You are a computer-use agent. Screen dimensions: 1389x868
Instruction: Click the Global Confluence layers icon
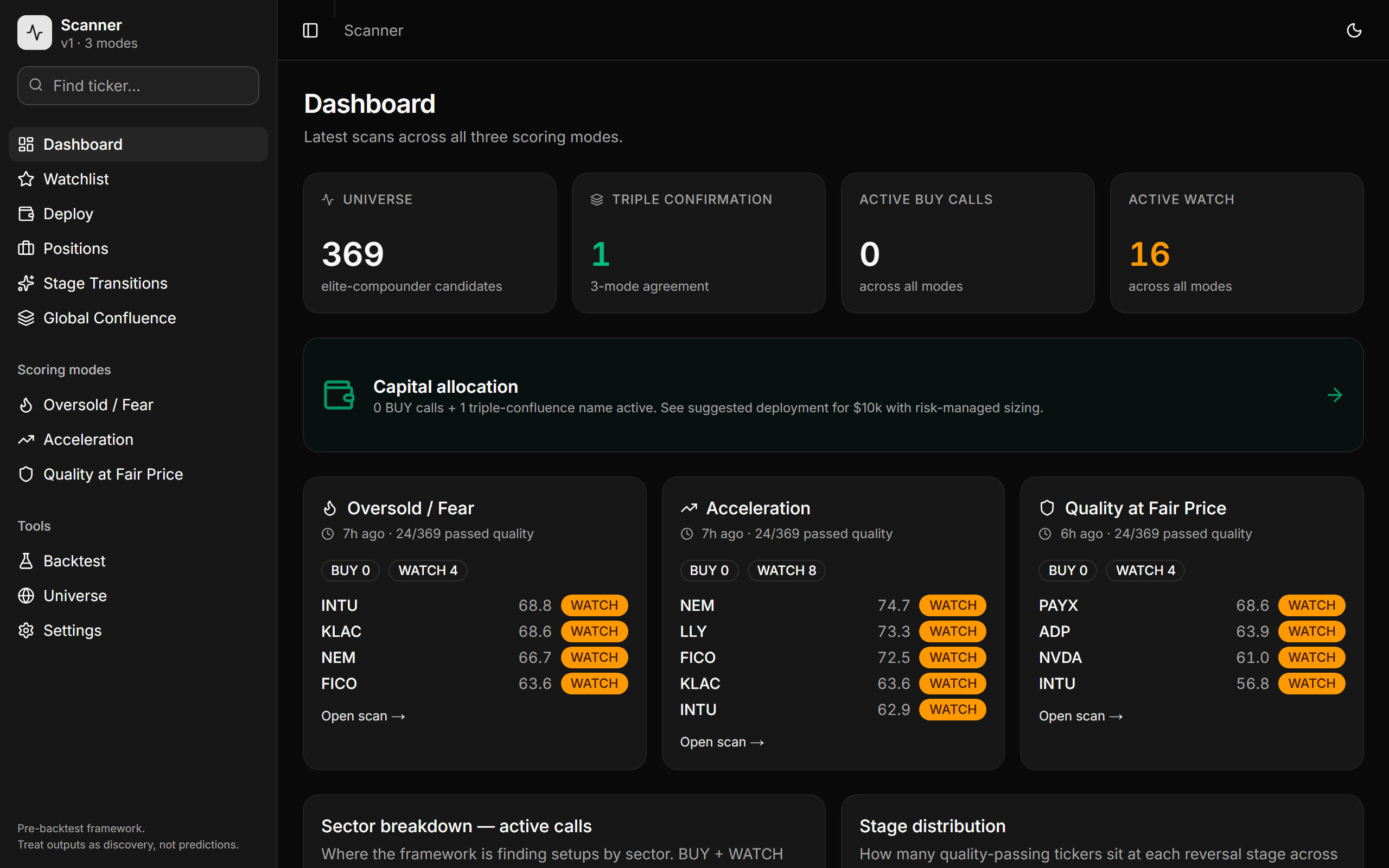click(x=26, y=318)
